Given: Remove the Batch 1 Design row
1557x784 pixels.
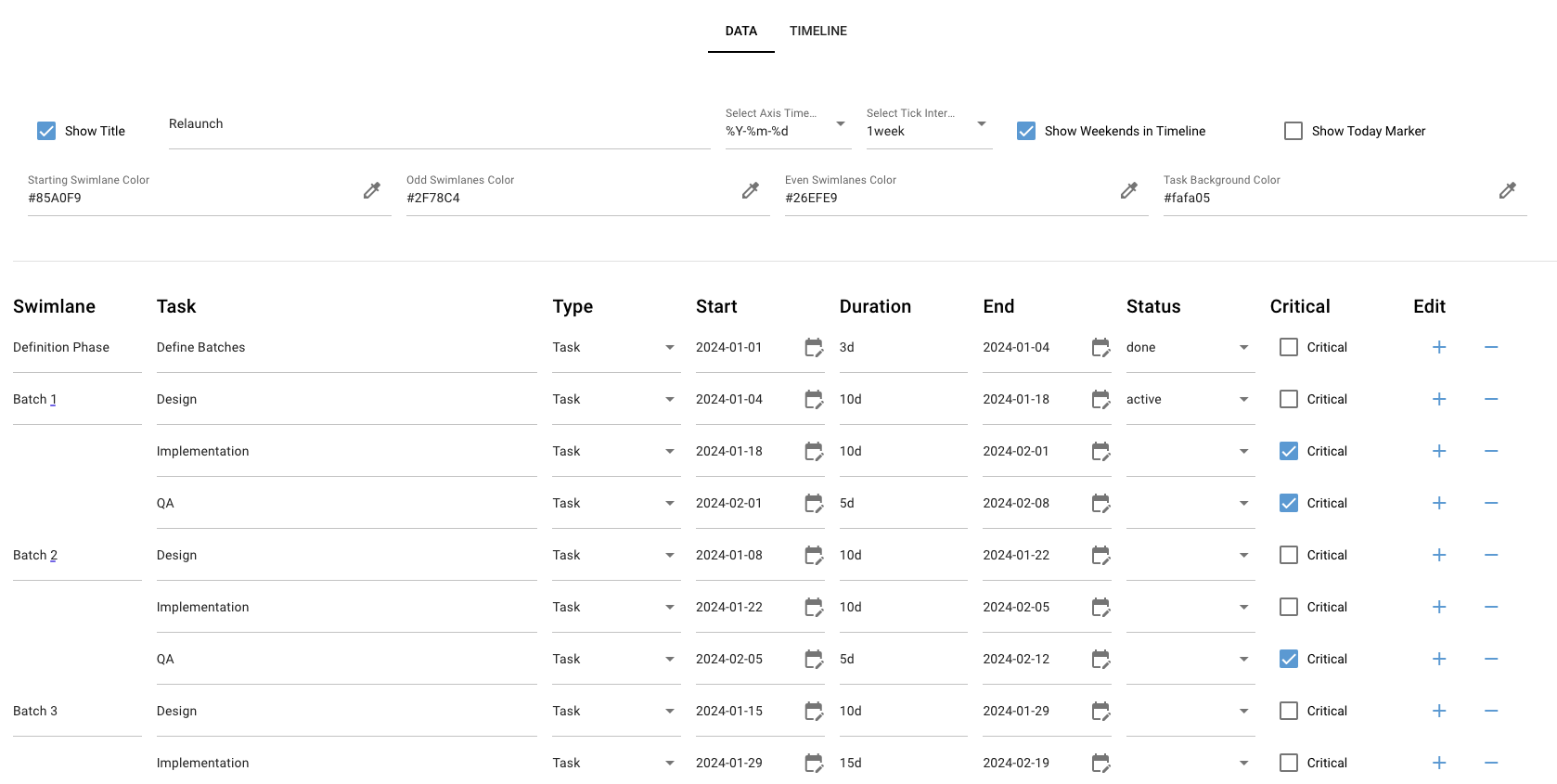Looking at the screenshot, I should tap(1491, 399).
